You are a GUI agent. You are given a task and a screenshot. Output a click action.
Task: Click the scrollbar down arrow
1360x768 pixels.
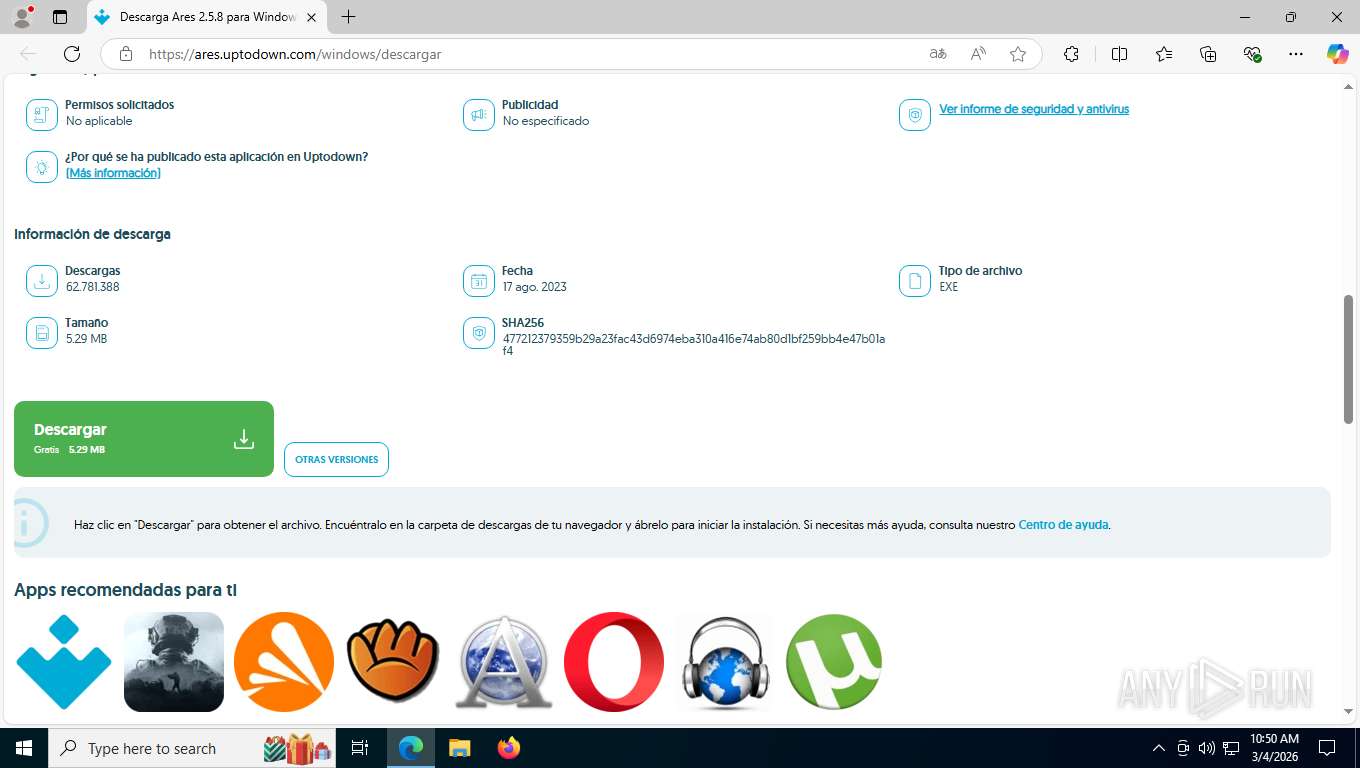tap(1349, 711)
